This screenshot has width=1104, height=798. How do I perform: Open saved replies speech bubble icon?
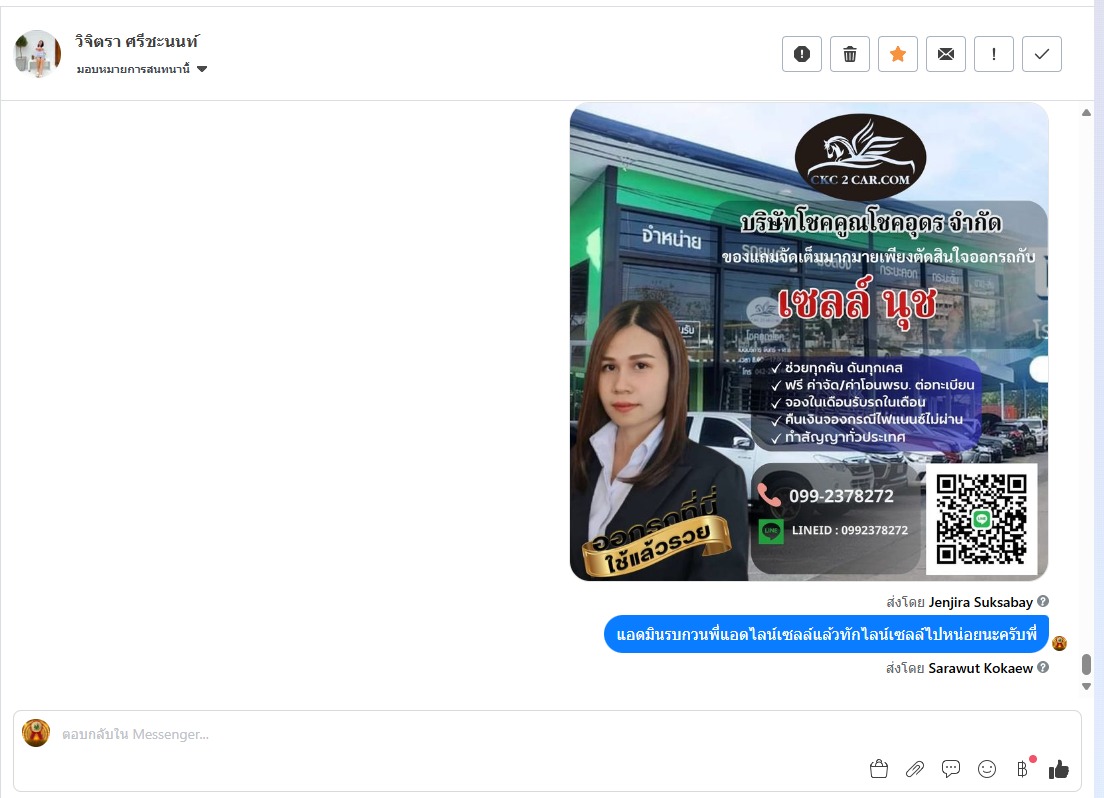point(951,769)
